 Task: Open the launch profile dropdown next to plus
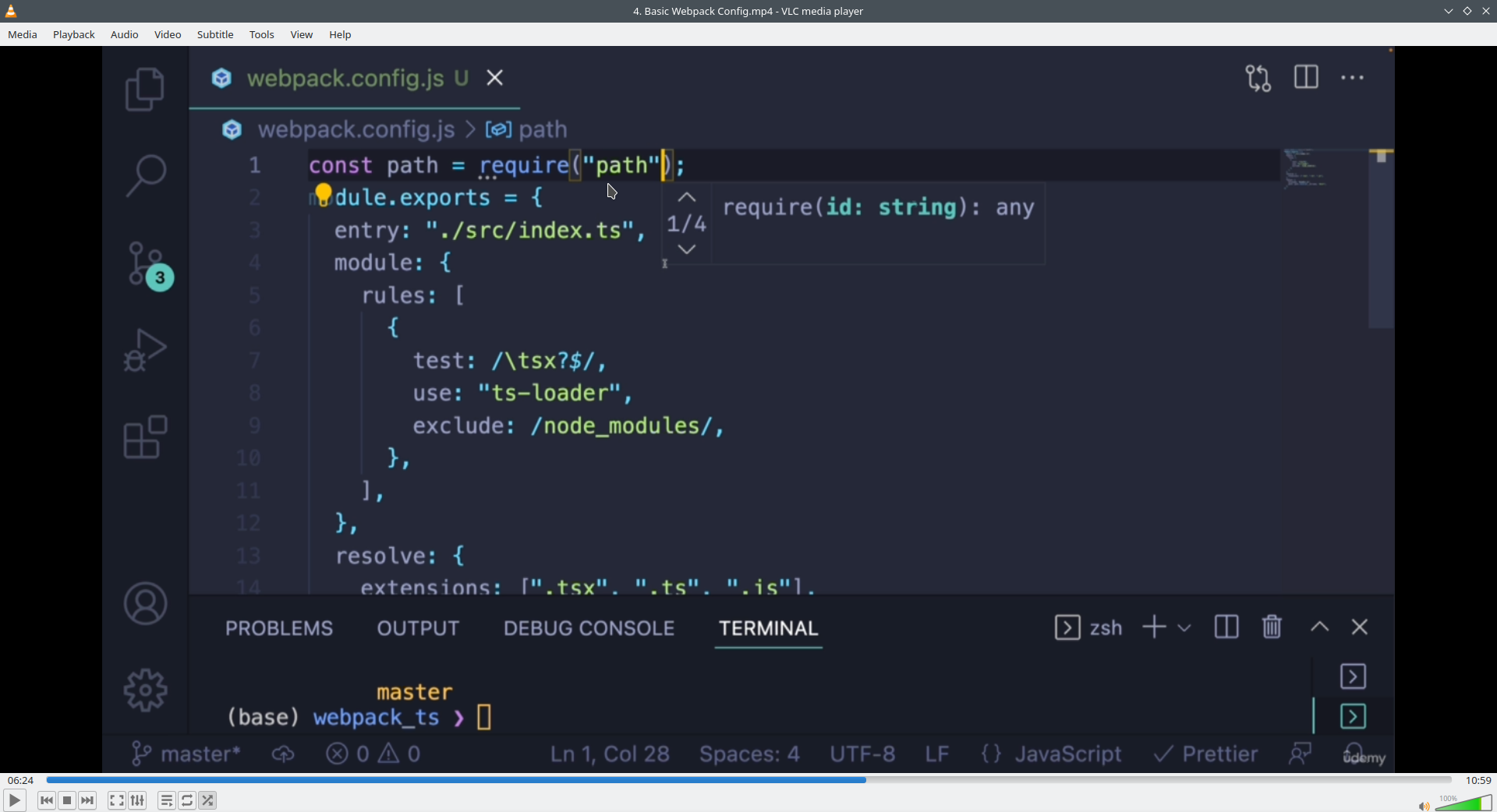click(1184, 627)
